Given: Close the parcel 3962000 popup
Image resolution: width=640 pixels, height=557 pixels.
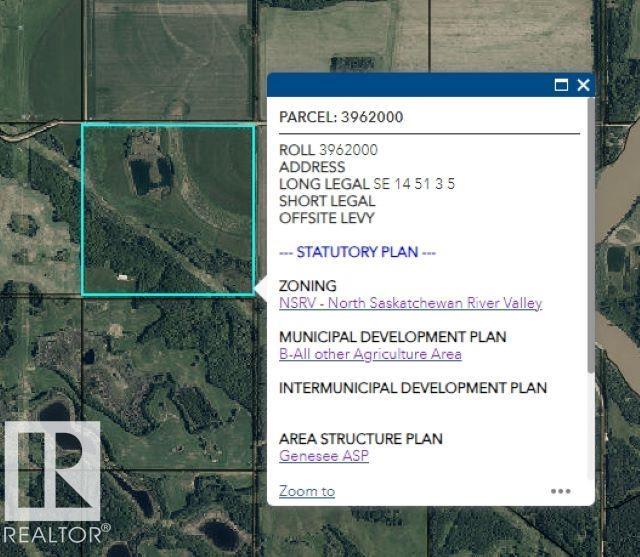Looking at the screenshot, I should click(x=584, y=86).
